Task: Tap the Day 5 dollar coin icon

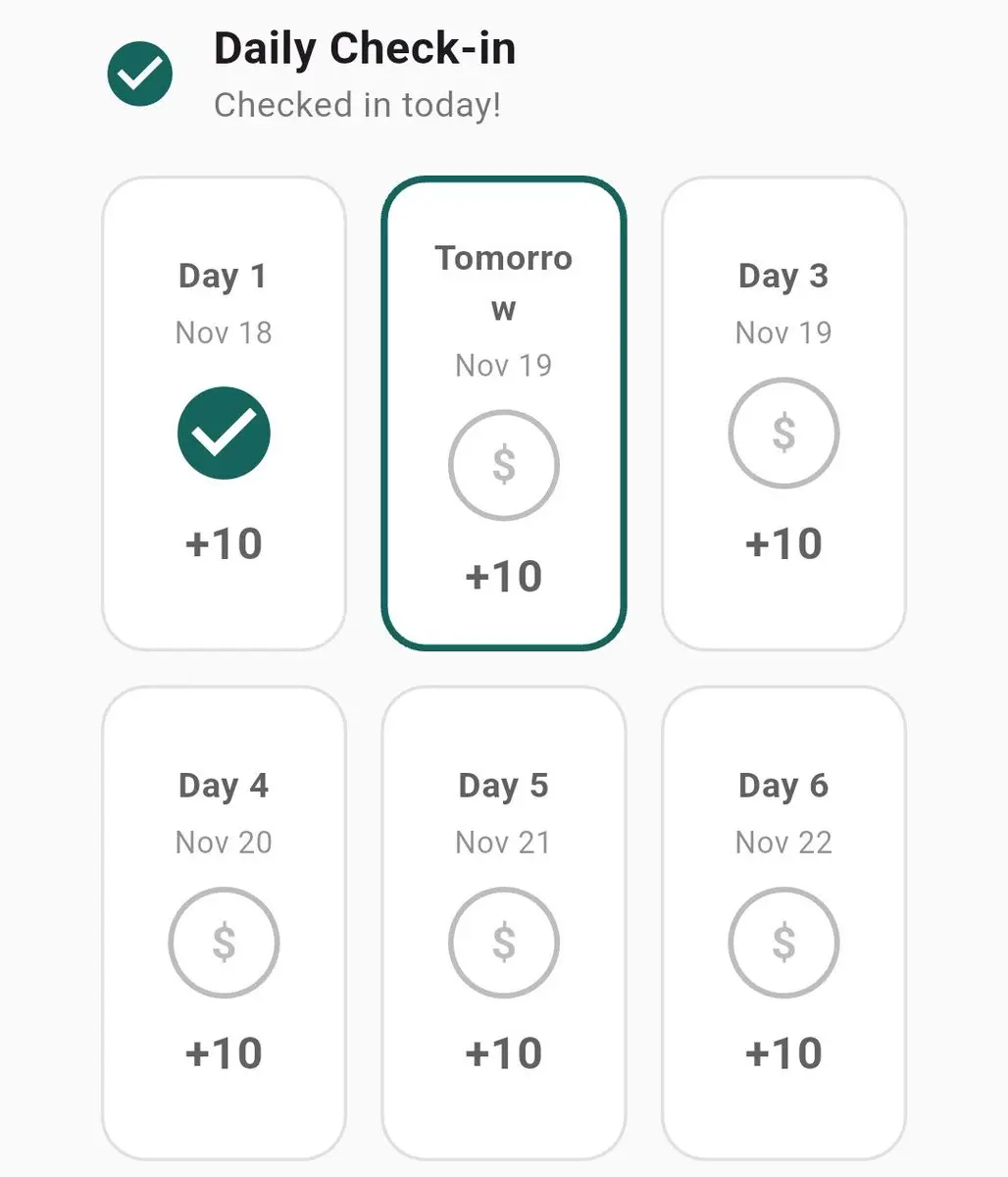Action: click(x=503, y=943)
